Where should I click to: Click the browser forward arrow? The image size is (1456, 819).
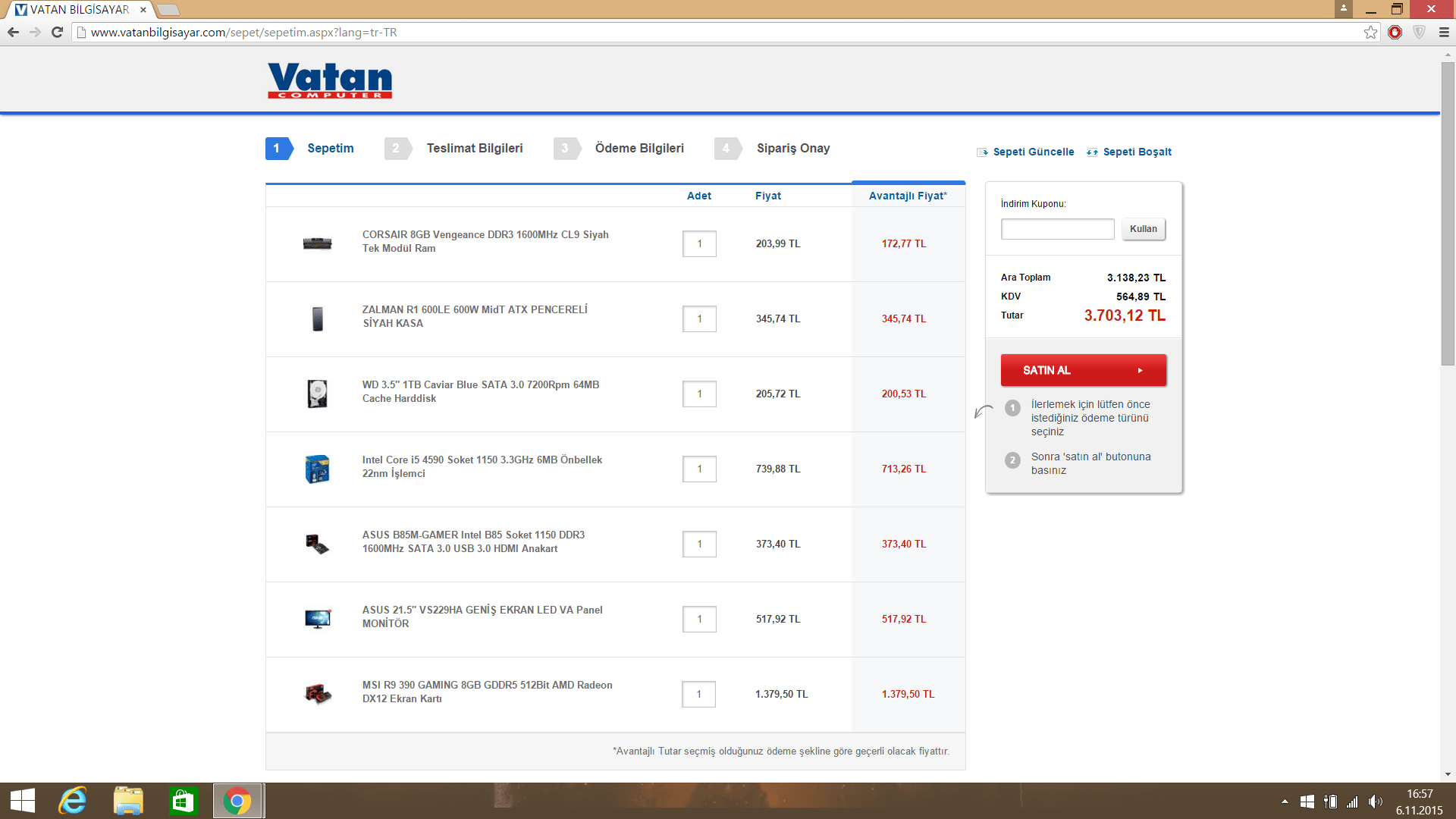pyautogui.click(x=35, y=33)
